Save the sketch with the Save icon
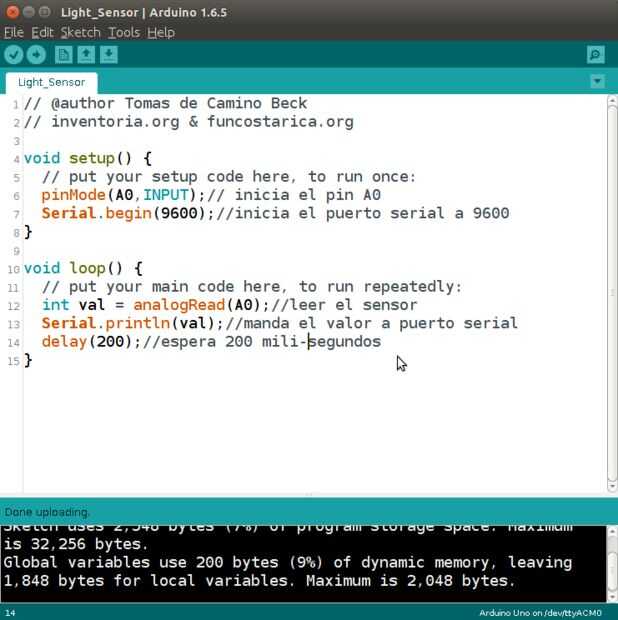The width and height of the screenshot is (618, 620). 108,55
